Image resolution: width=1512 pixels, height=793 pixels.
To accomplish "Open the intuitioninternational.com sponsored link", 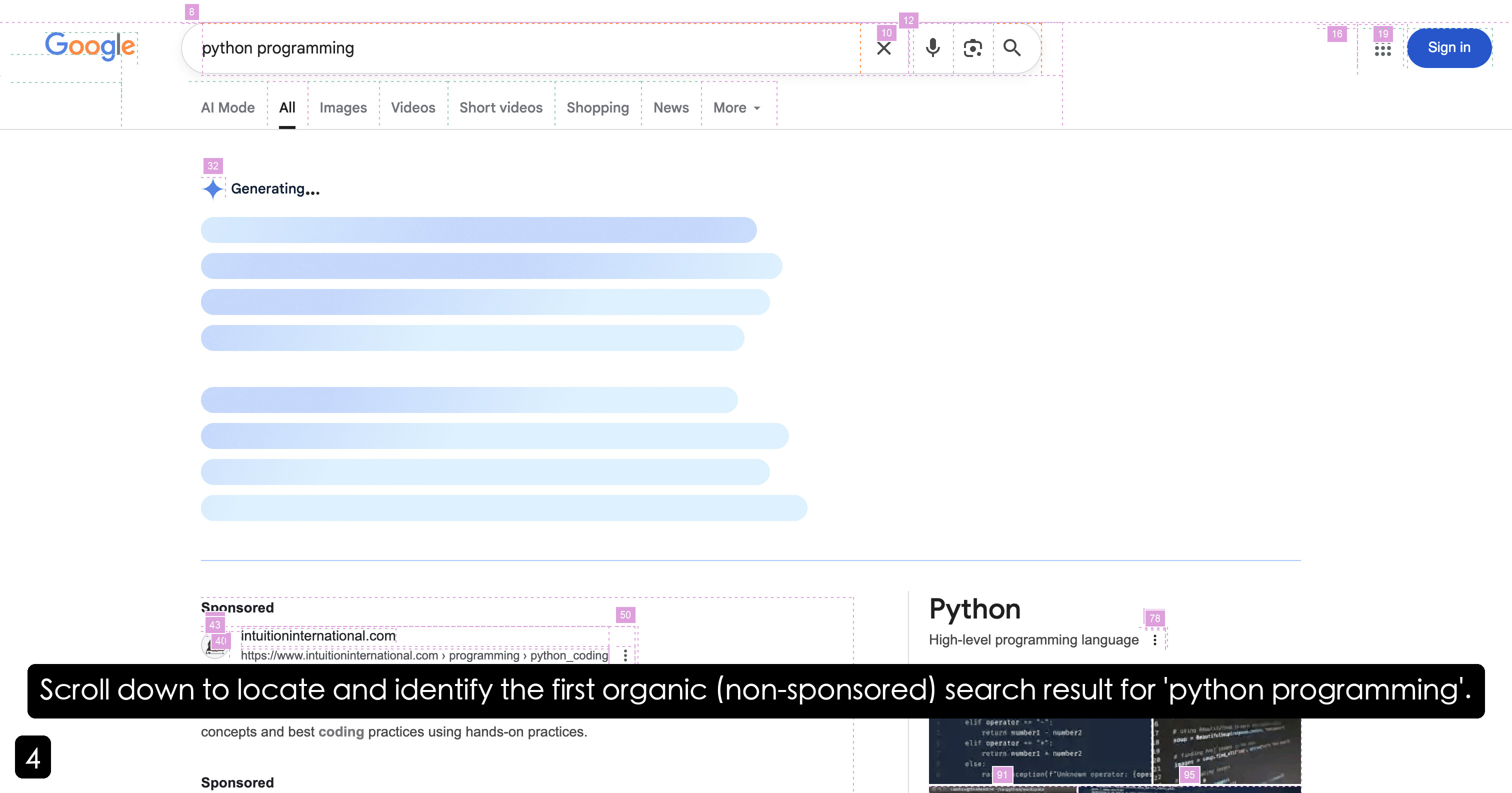I will pos(318,636).
